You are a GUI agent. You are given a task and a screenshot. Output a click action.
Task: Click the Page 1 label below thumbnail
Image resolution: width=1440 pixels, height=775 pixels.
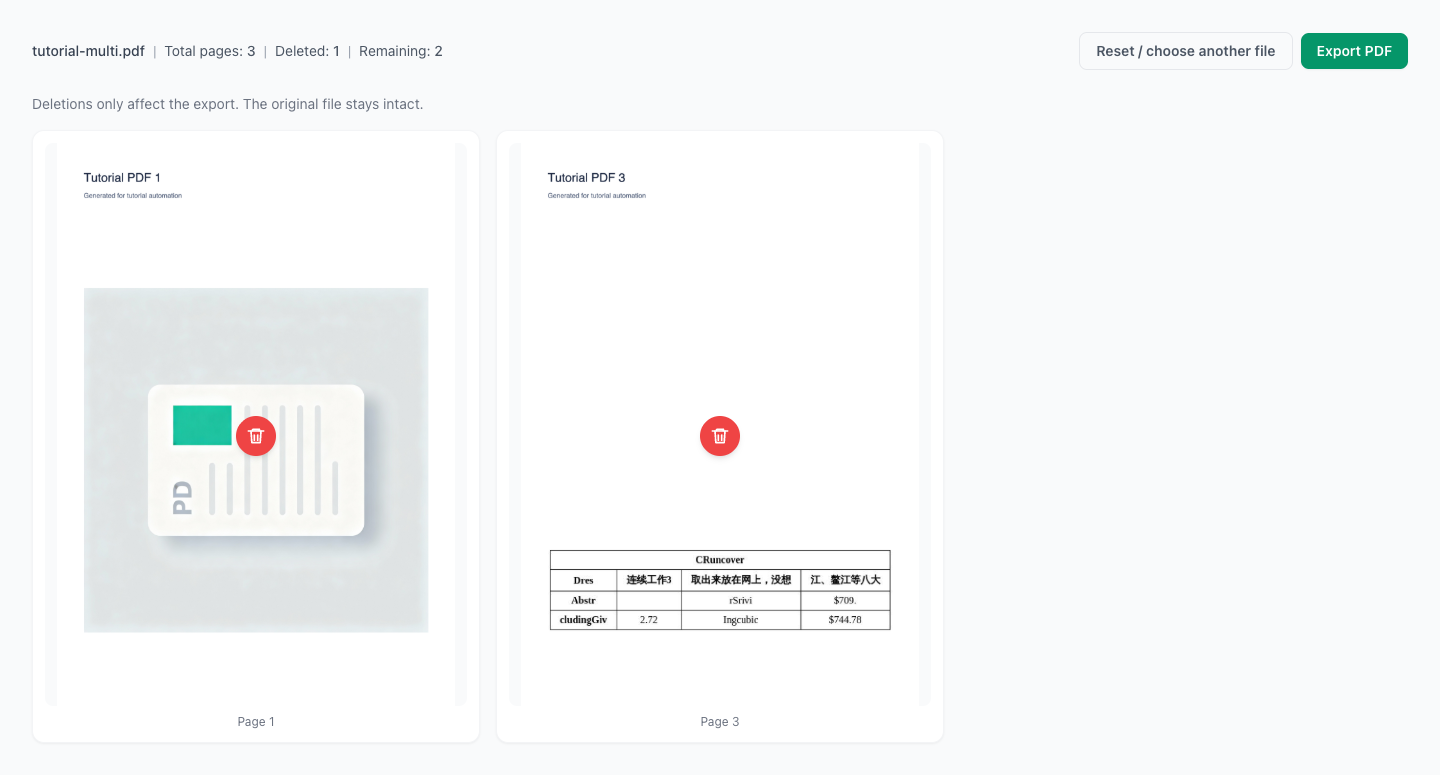pos(256,721)
